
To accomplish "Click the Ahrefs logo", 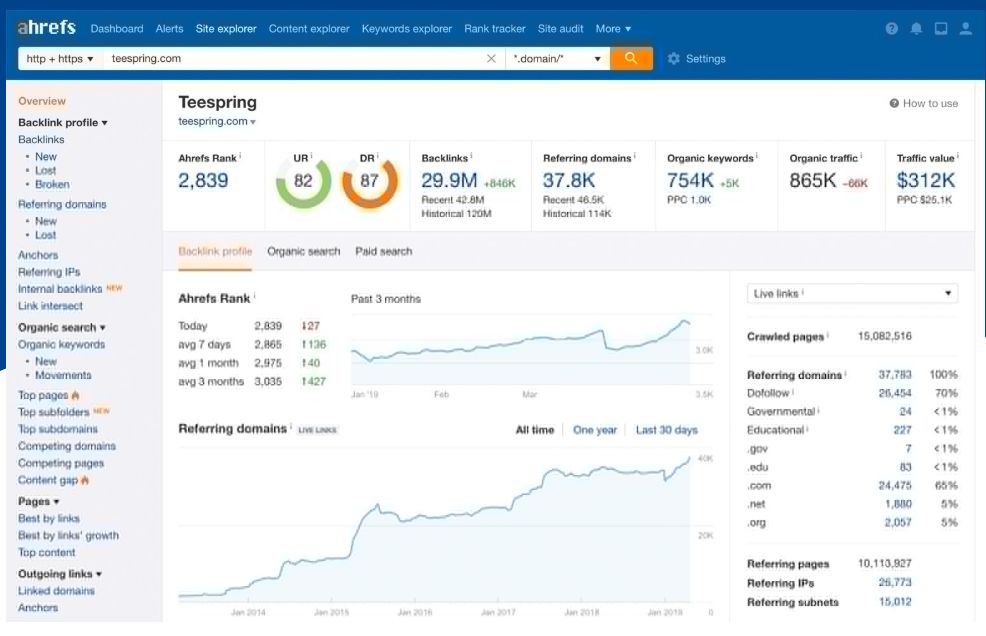I will tap(46, 28).
